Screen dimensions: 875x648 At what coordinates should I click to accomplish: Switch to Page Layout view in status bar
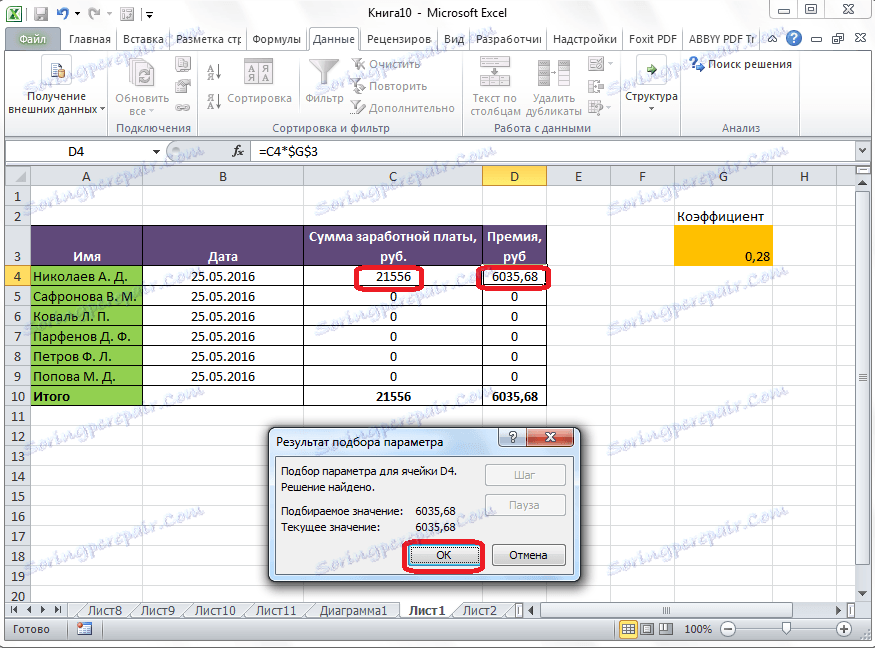click(647, 629)
